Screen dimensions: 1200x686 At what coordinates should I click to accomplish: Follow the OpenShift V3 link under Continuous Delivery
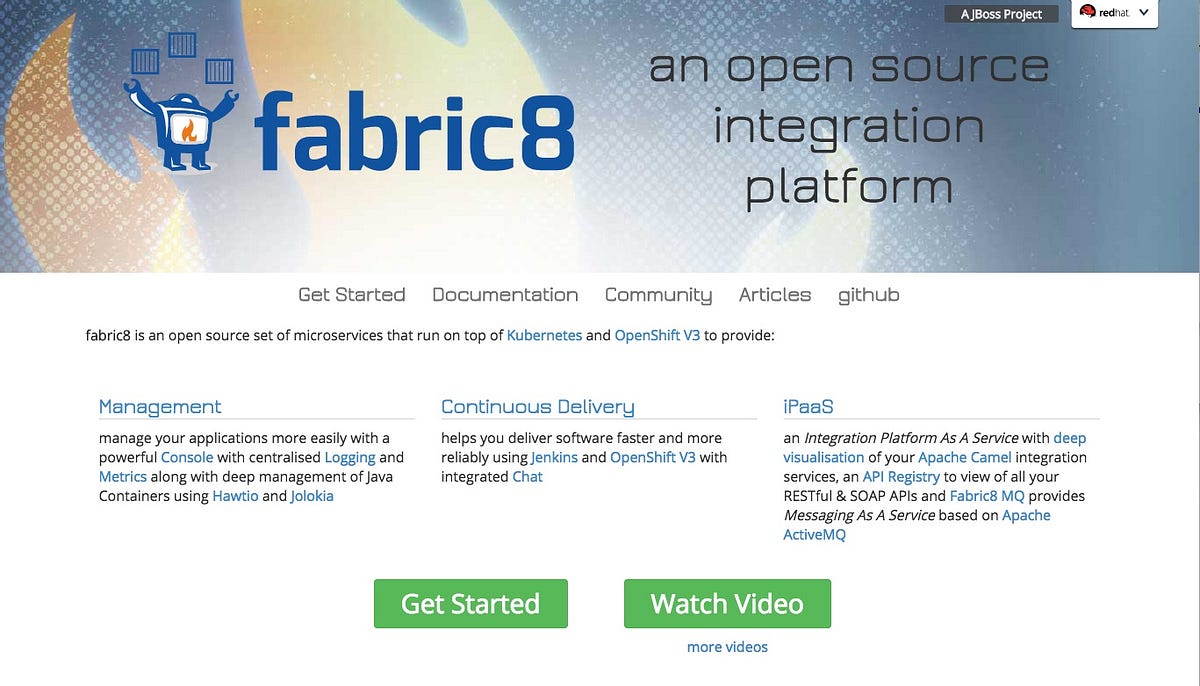point(653,457)
